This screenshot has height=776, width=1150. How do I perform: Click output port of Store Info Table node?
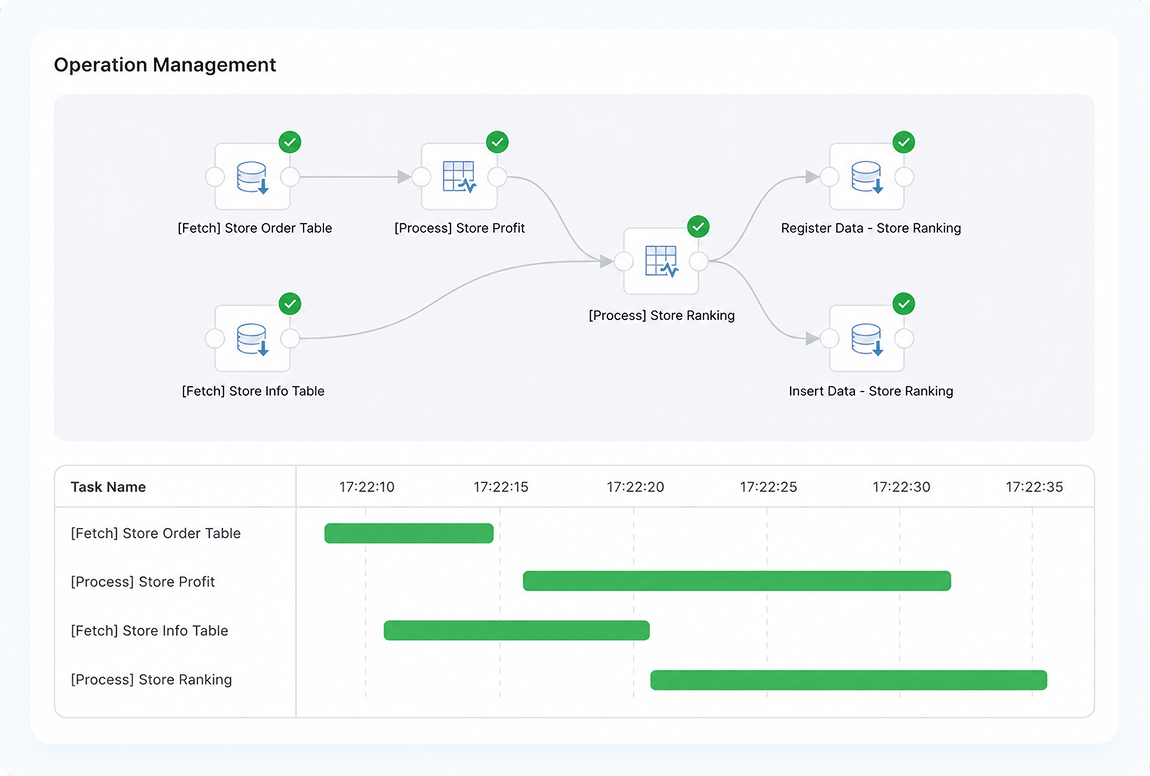290,338
